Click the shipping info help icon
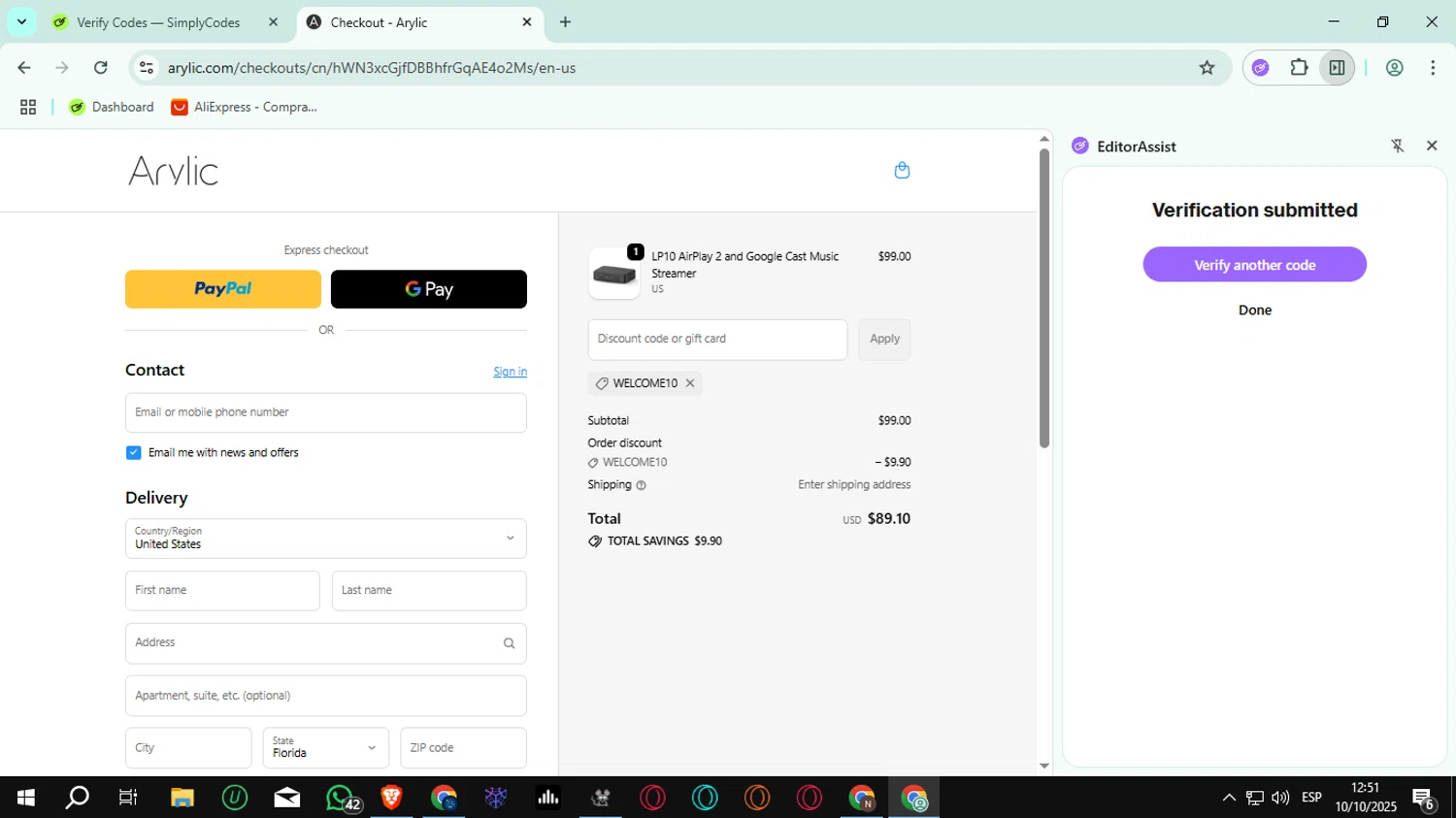 (x=641, y=485)
